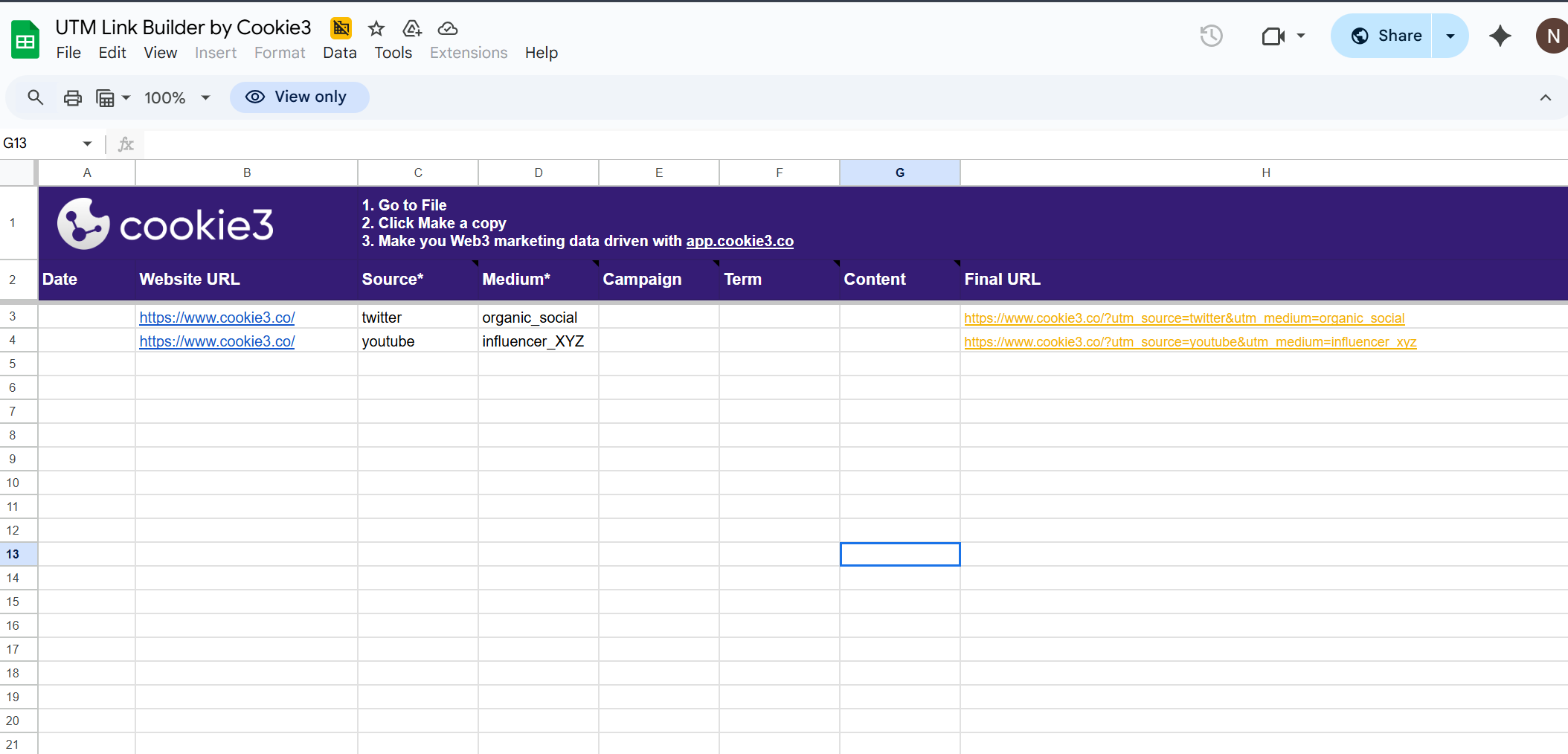Select column D header
This screenshot has height=754, width=1568.
539,173
